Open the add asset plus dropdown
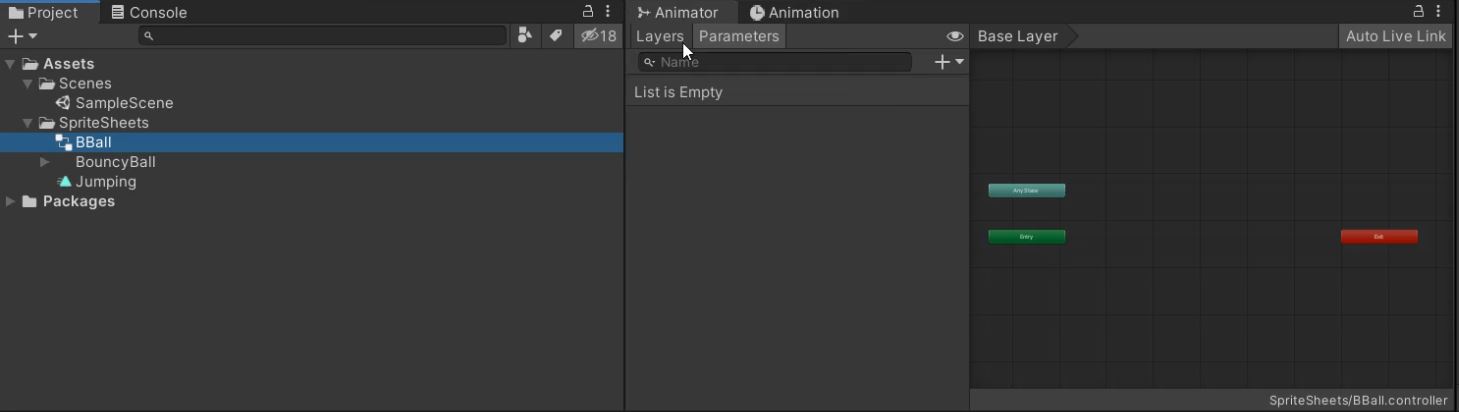Viewport: 1459px width, 412px height. tap(22, 36)
